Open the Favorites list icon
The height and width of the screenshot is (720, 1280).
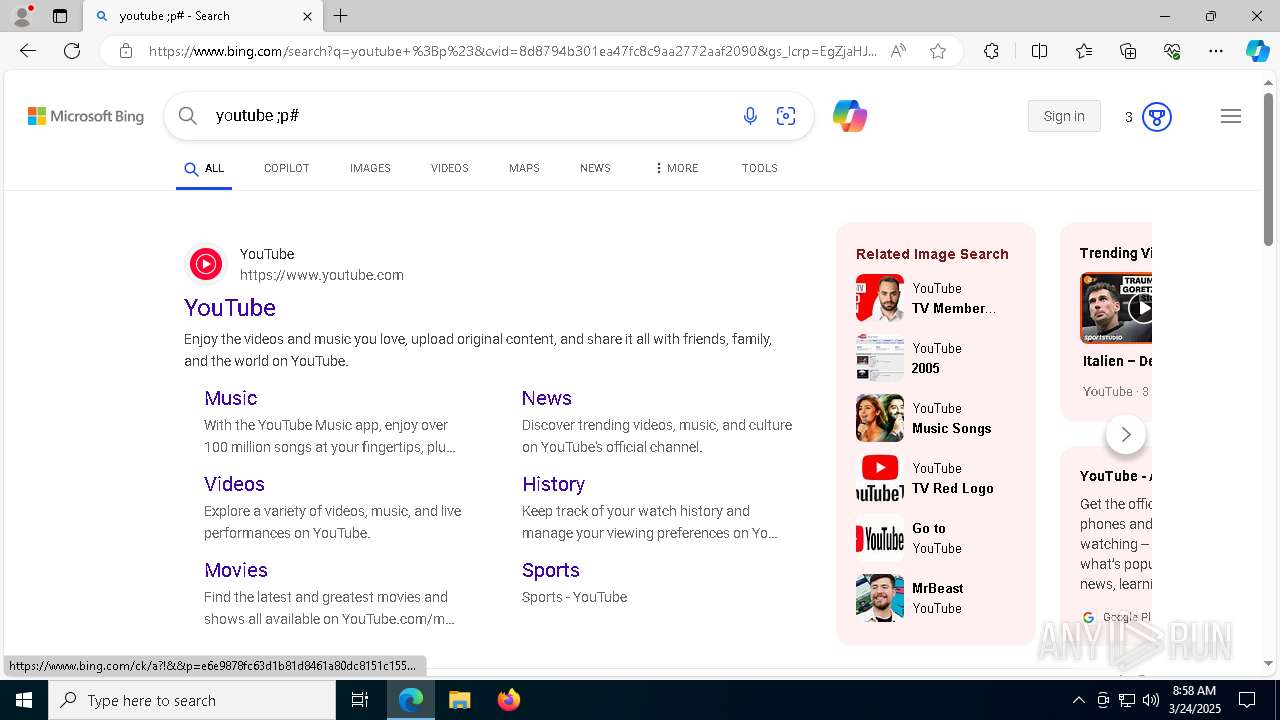1084,51
